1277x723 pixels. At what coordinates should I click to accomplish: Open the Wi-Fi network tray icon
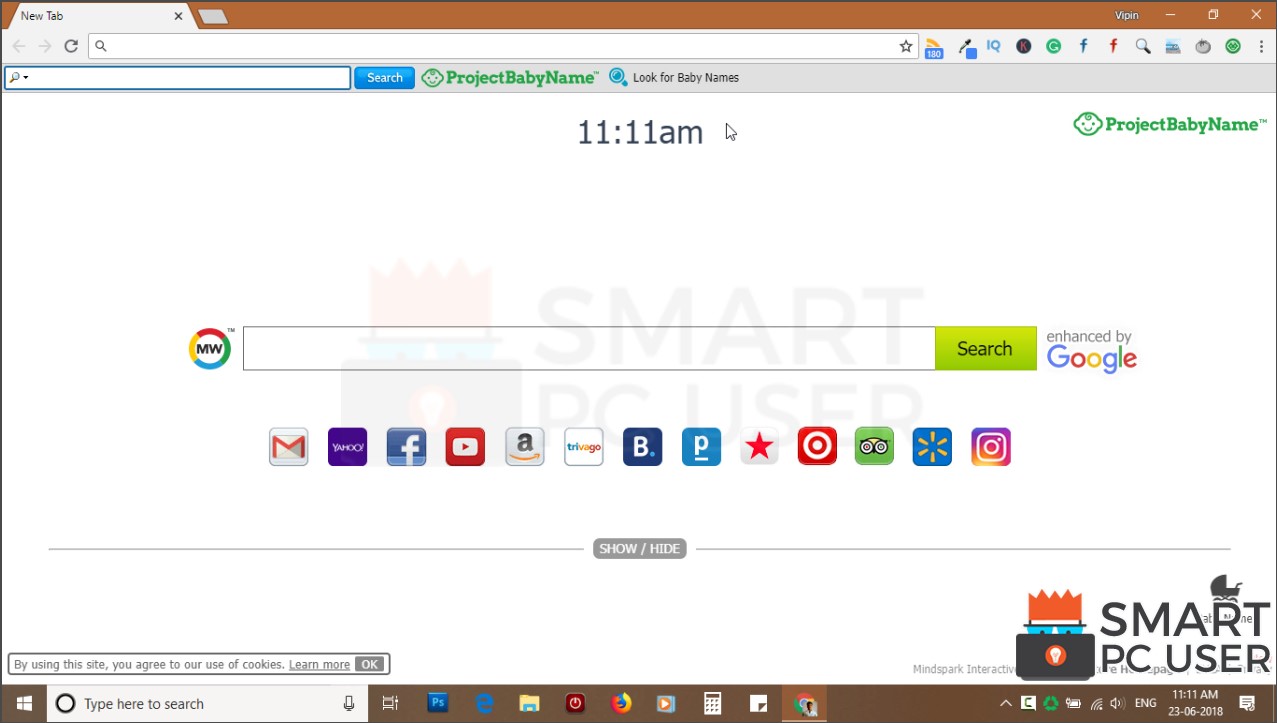[1097, 703]
